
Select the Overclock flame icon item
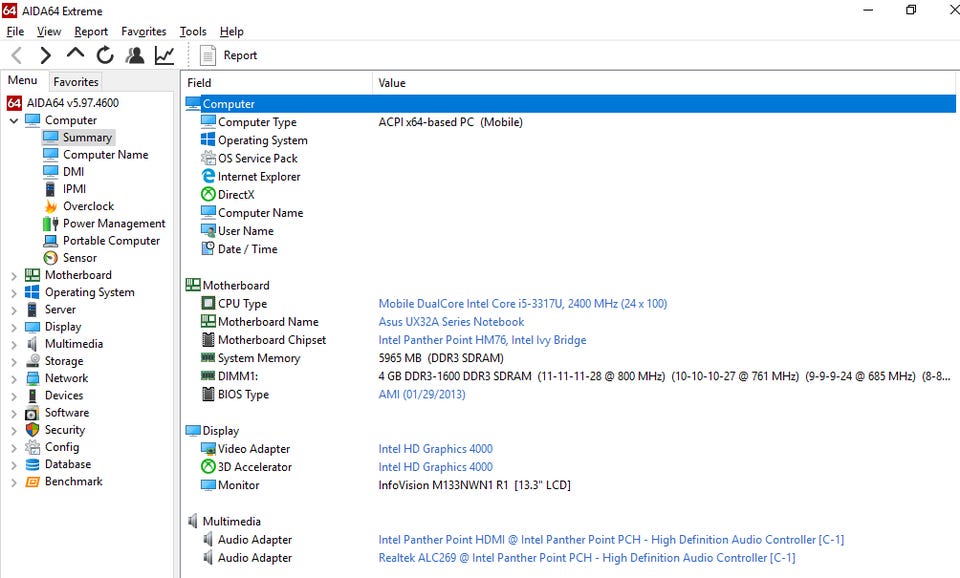pos(87,206)
